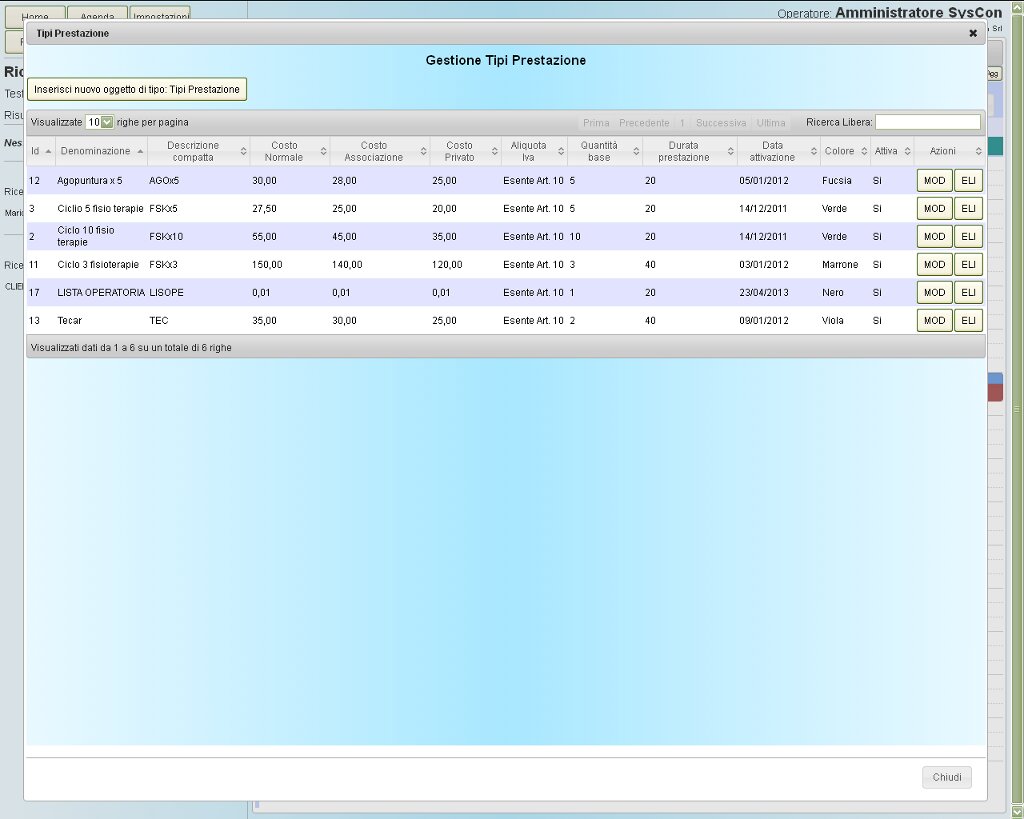Open Impostazioni tab in background page
Image resolution: width=1024 pixels, height=819 pixels.
[x=160, y=14]
